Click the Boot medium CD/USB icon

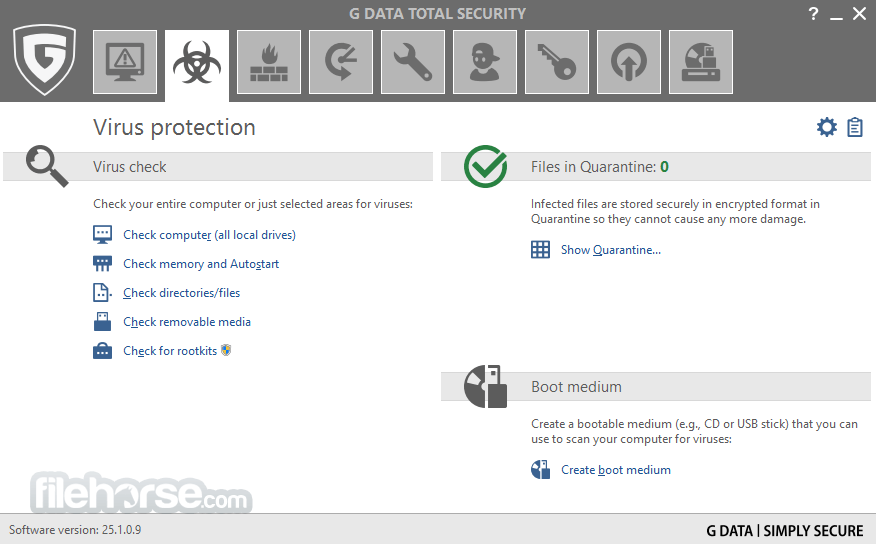coord(485,386)
